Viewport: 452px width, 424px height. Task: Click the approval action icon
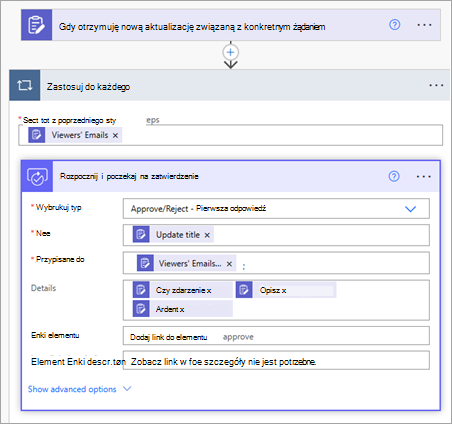pyautogui.click(x=37, y=176)
